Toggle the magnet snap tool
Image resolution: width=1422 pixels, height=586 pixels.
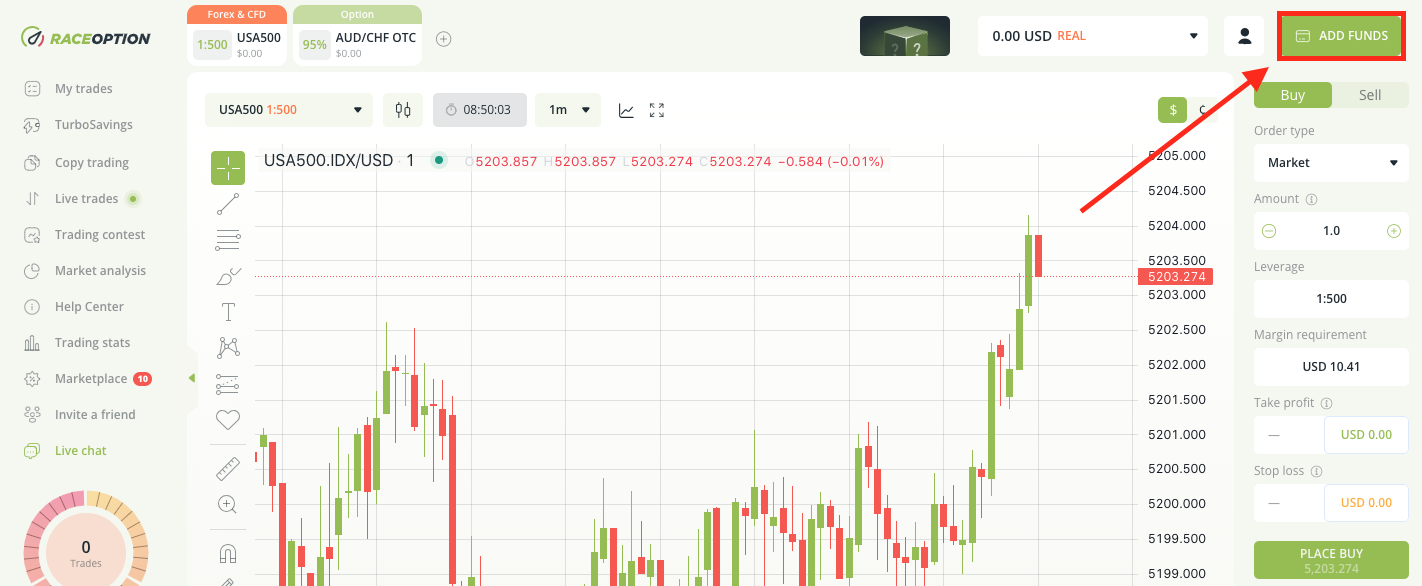[228, 553]
